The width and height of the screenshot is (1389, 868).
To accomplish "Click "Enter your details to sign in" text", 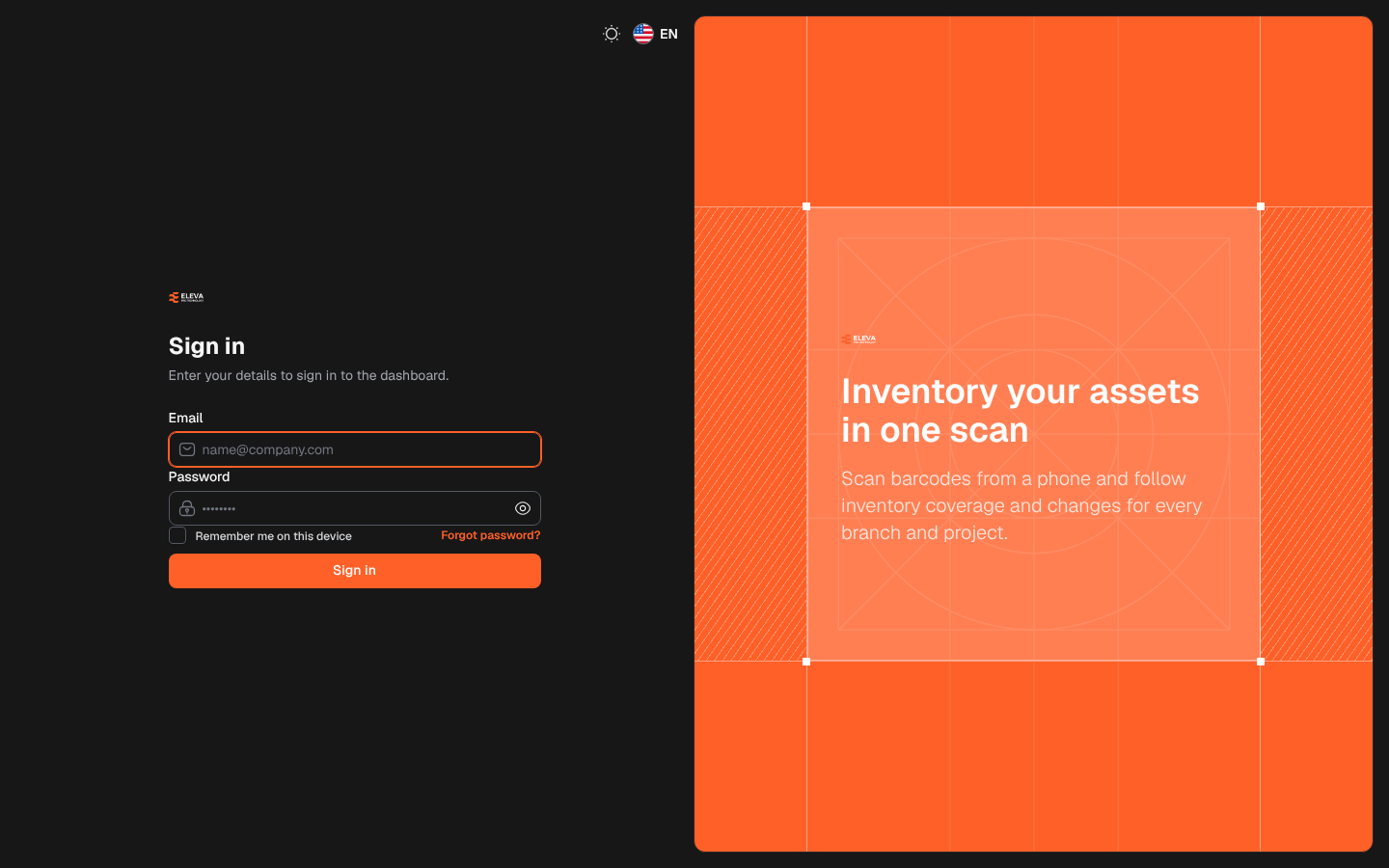I will pyautogui.click(x=309, y=375).
